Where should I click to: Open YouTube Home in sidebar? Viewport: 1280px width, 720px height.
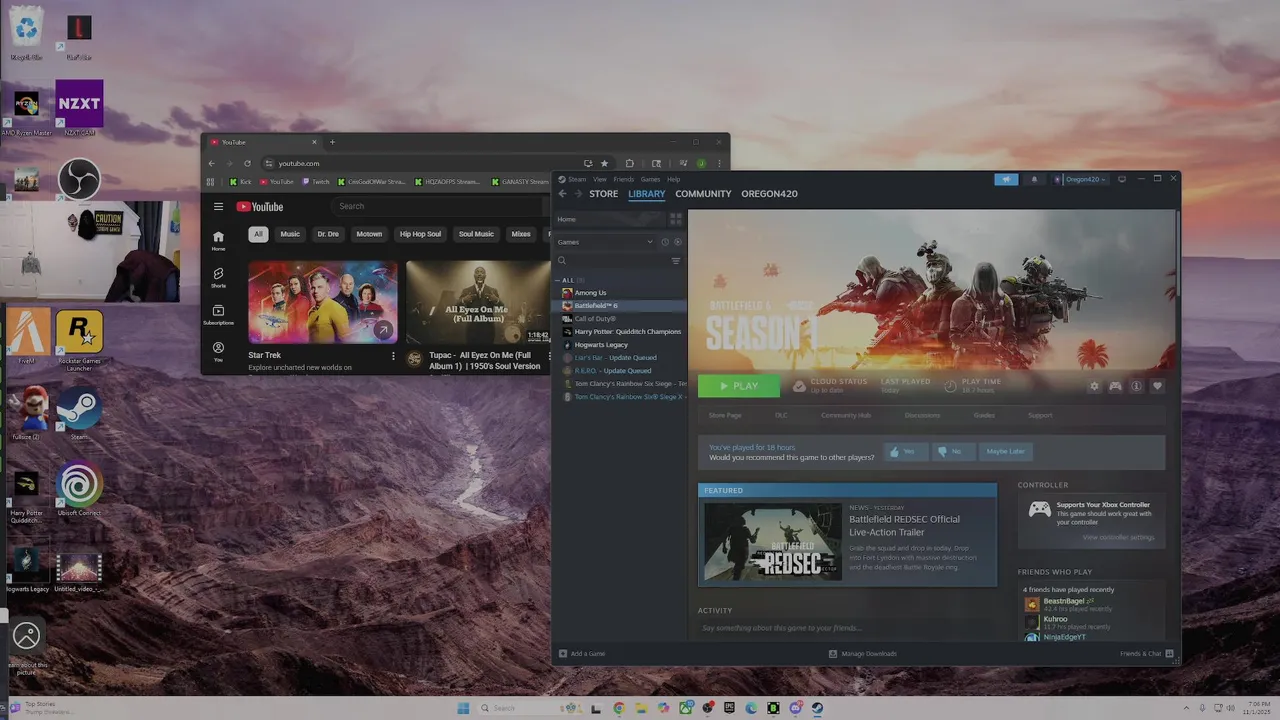218,240
